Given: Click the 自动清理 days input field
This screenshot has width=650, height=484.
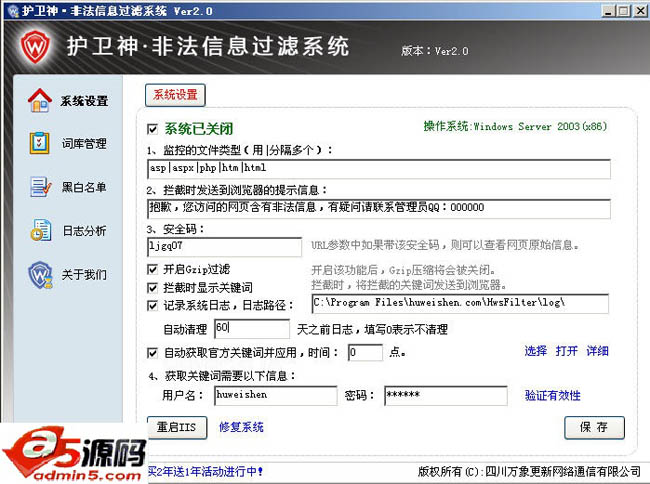Looking at the screenshot, I should 252,329.
